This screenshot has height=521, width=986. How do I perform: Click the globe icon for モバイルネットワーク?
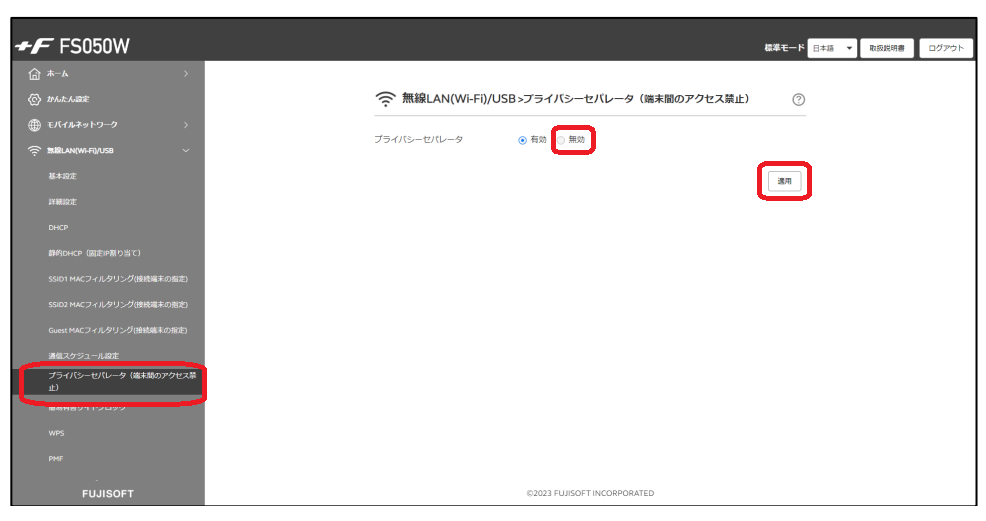pos(35,125)
